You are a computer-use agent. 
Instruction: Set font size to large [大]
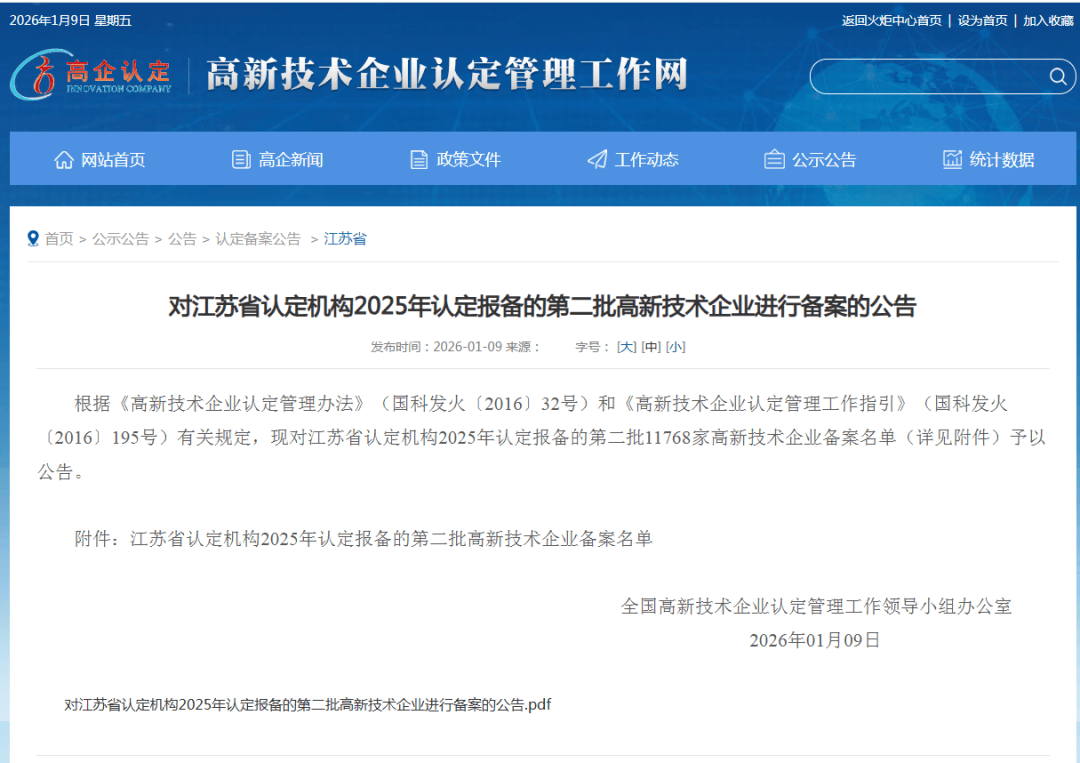[626, 347]
